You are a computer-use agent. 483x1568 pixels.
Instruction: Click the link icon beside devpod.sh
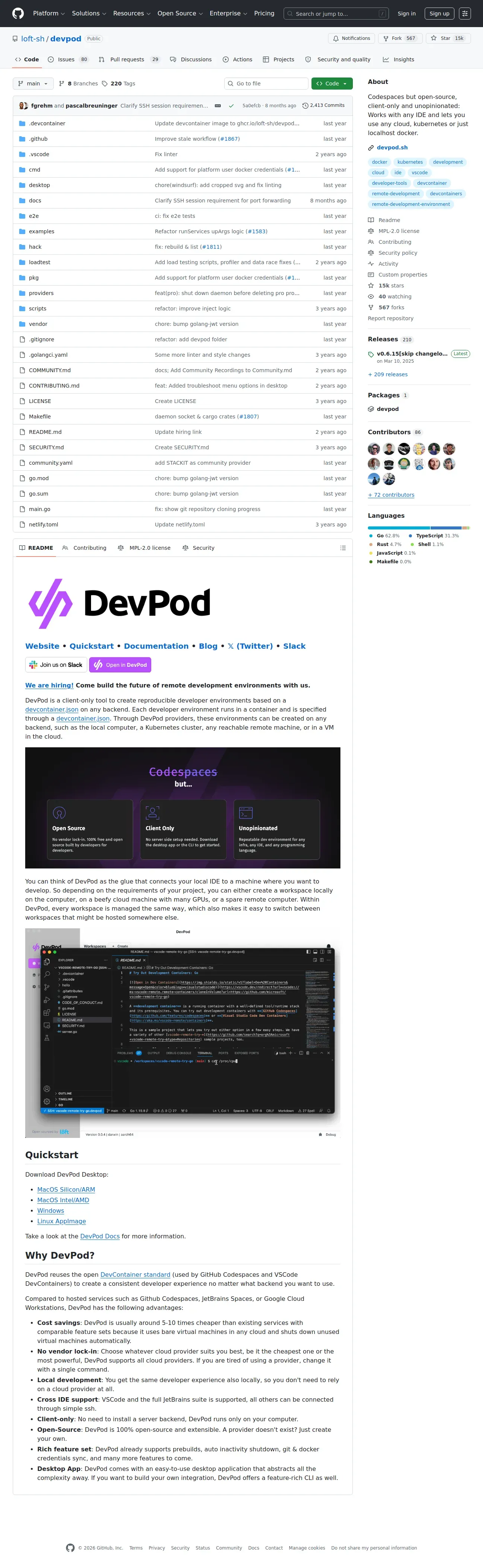371,147
